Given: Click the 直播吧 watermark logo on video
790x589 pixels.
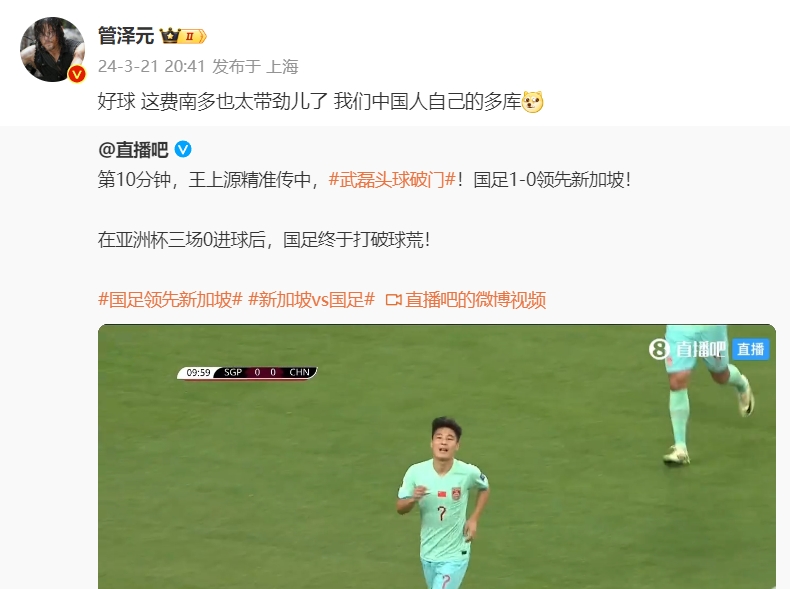Looking at the screenshot, I should click(688, 349).
